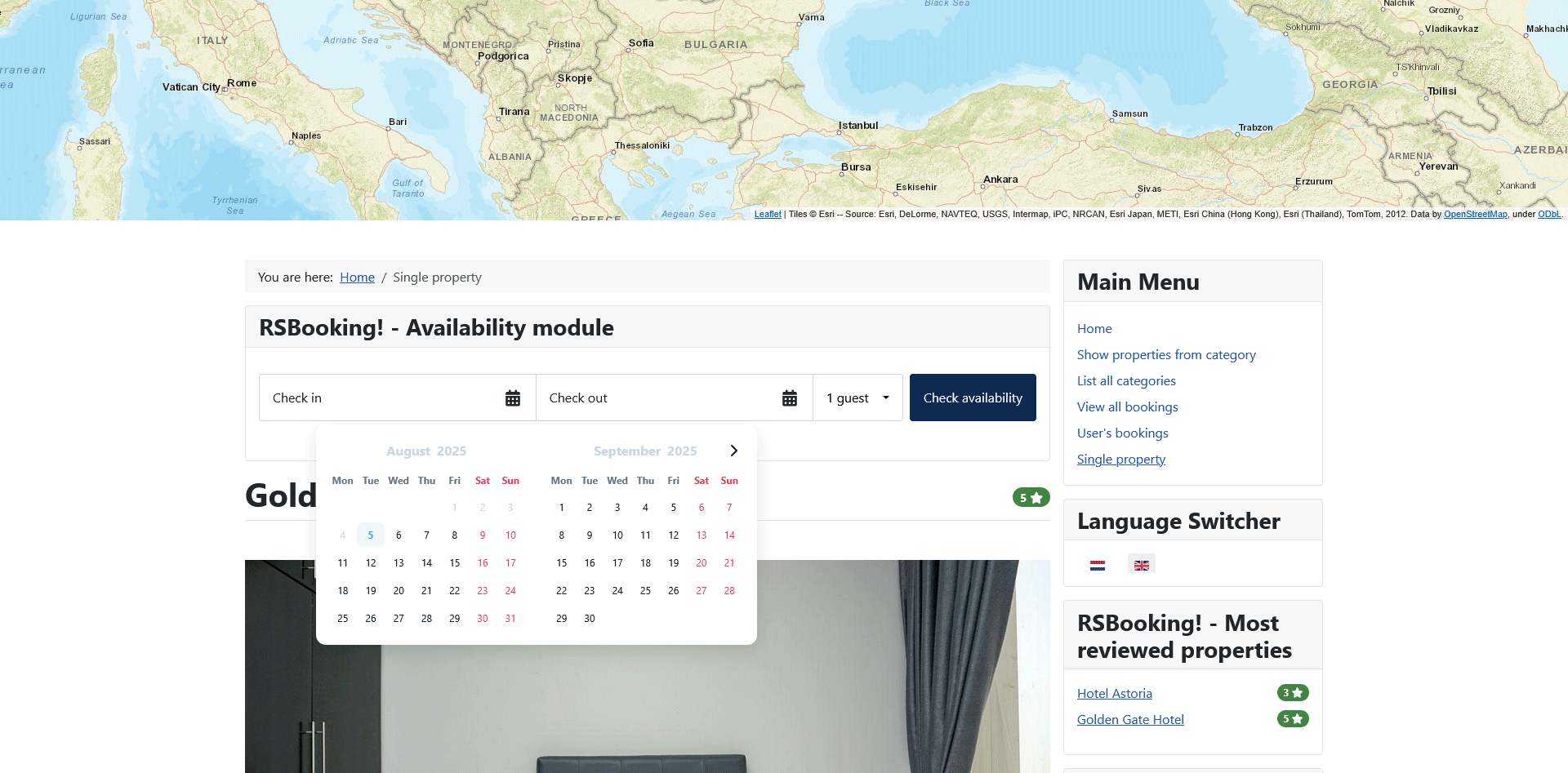Switch language to the Dutch flag

[1098, 564]
